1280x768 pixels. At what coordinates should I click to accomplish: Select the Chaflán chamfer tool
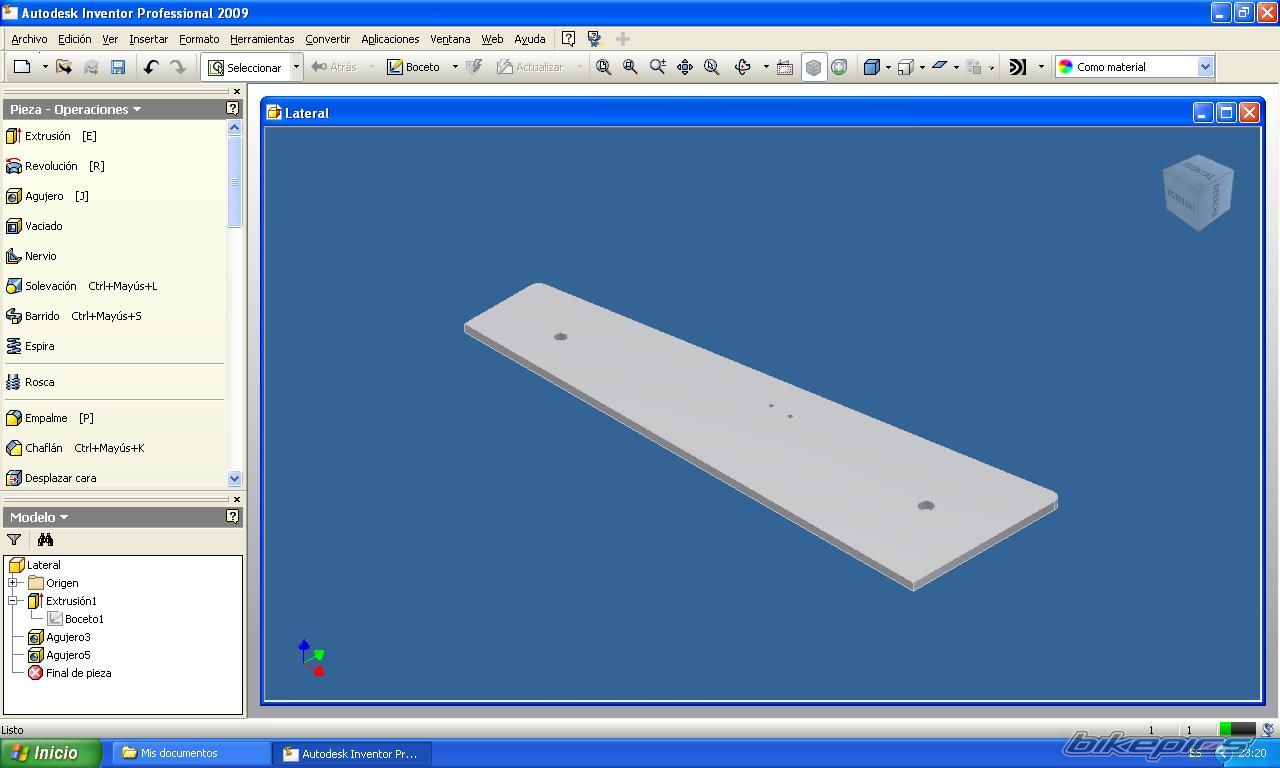pyautogui.click(x=75, y=448)
